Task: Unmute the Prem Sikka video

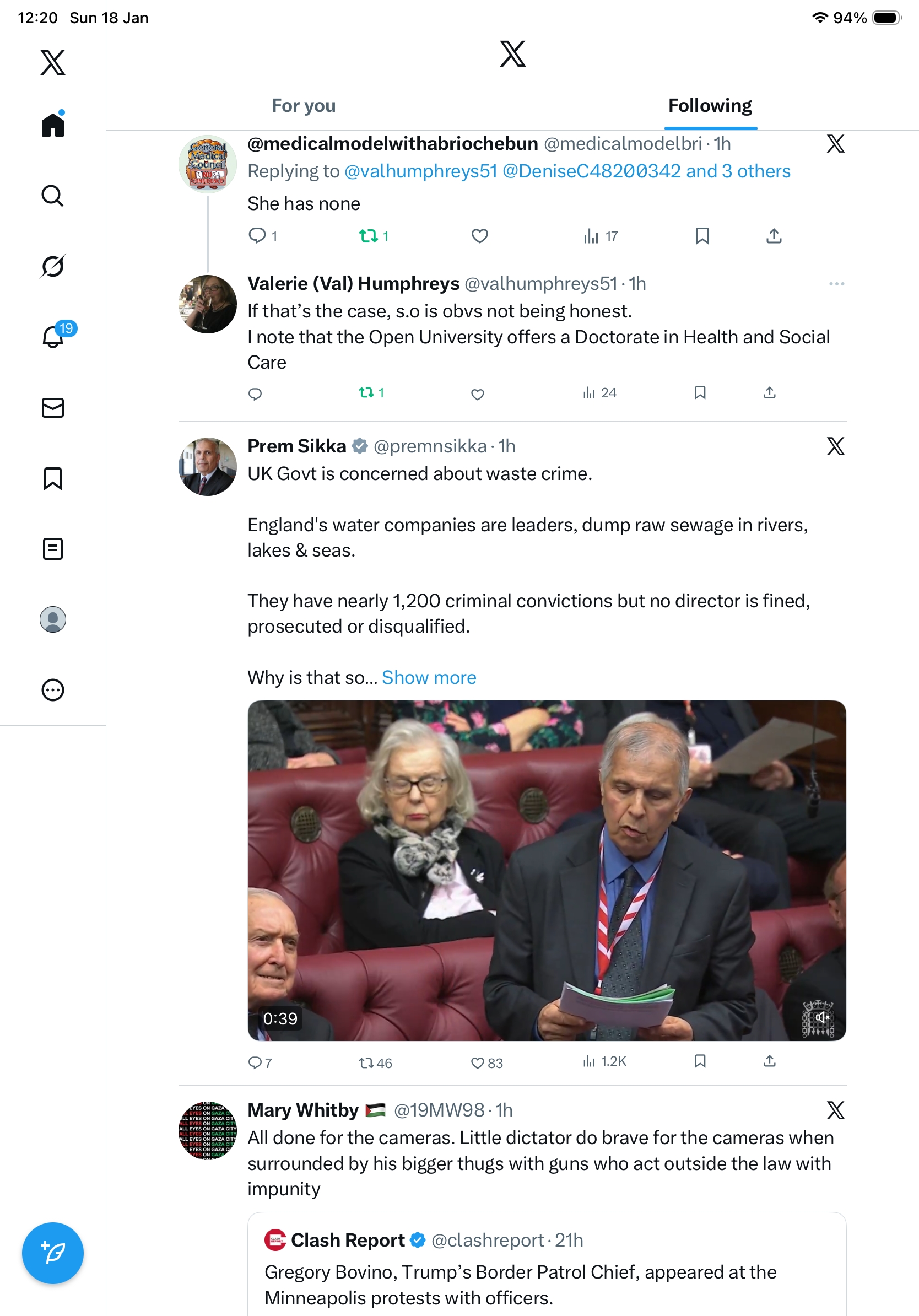Action: coord(822,1017)
